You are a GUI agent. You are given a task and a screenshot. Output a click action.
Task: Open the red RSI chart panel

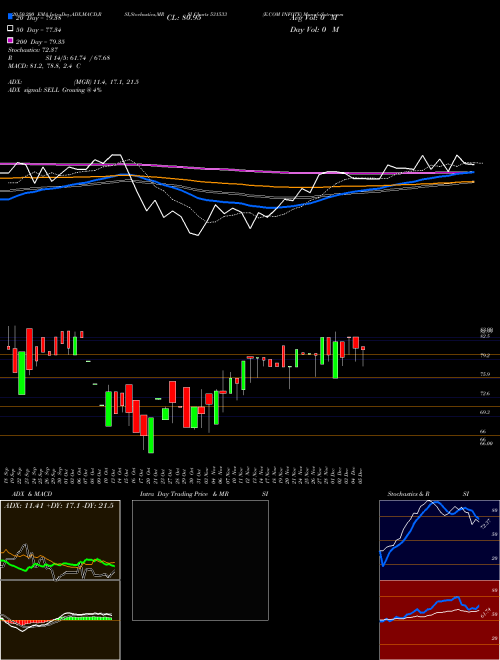(x=439, y=620)
